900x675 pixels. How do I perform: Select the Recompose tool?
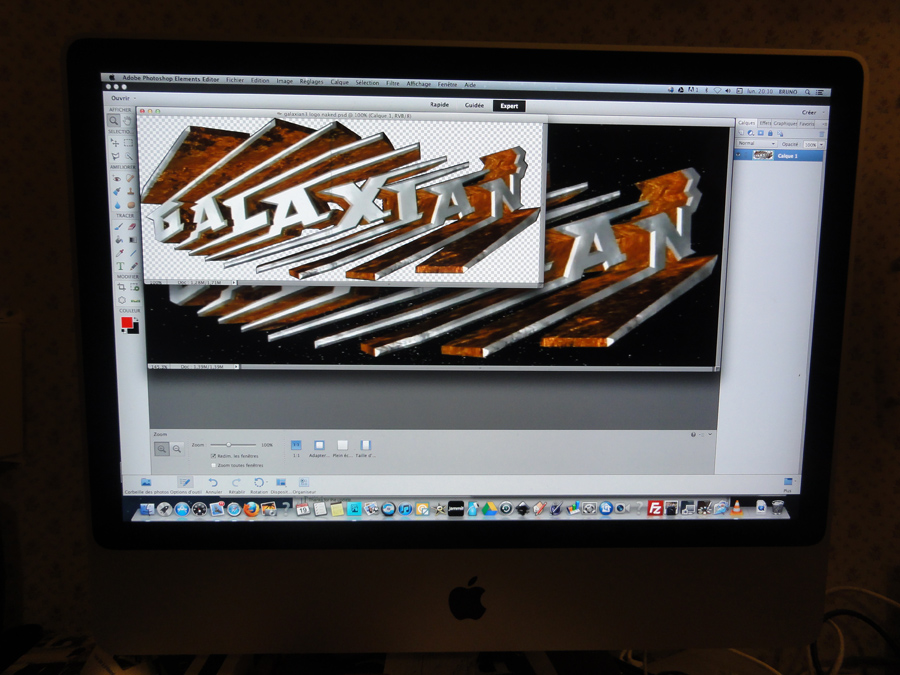click(135, 287)
